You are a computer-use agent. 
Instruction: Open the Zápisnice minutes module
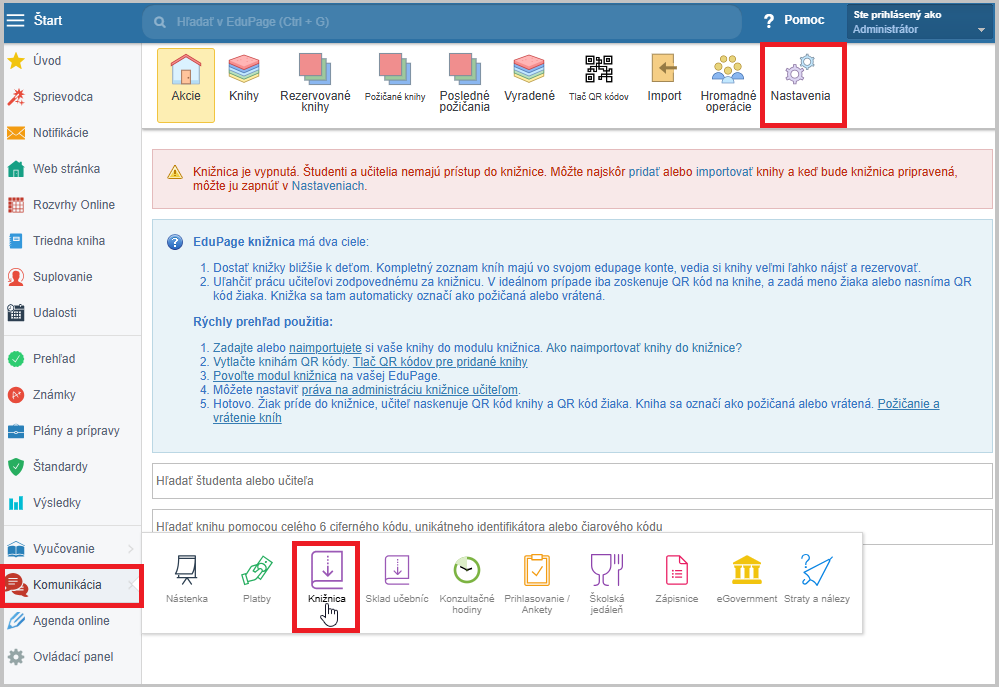(677, 579)
